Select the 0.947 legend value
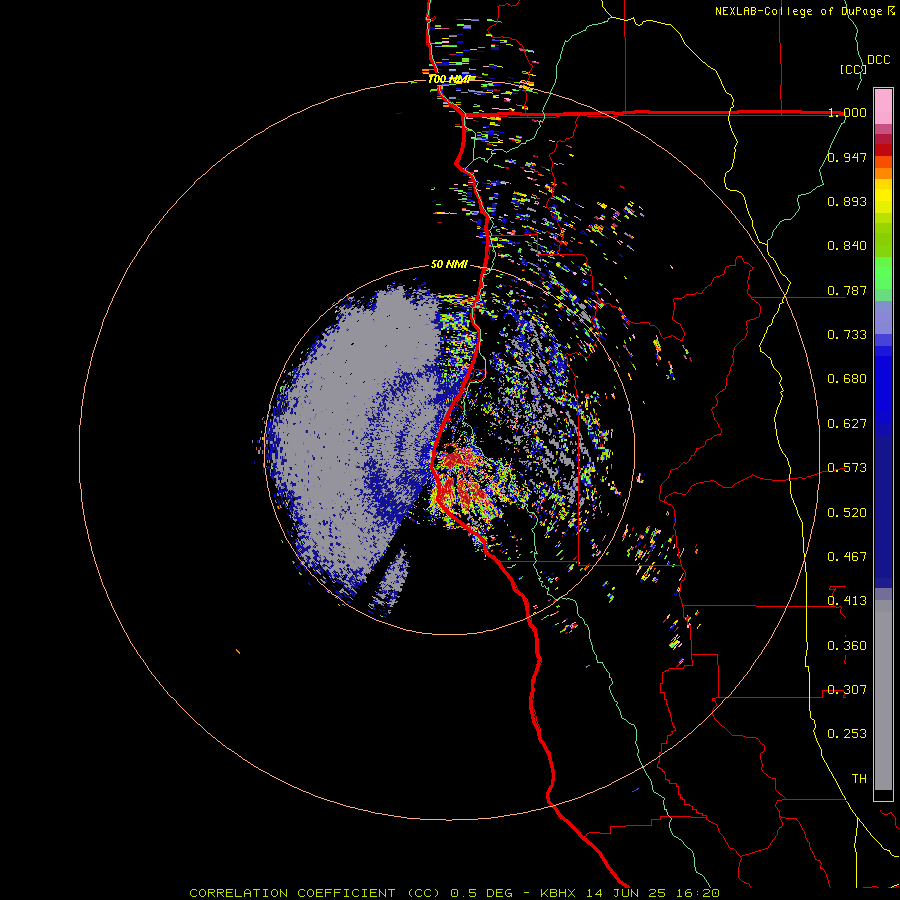 847,157
